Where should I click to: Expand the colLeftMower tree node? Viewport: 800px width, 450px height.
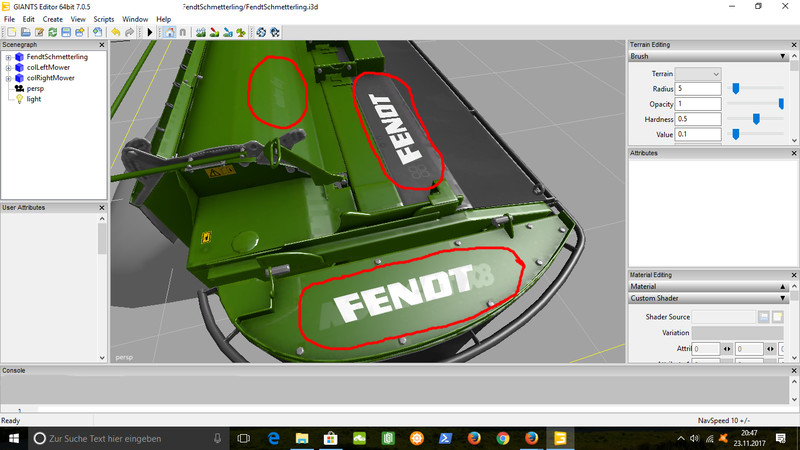(x=8, y=67)
